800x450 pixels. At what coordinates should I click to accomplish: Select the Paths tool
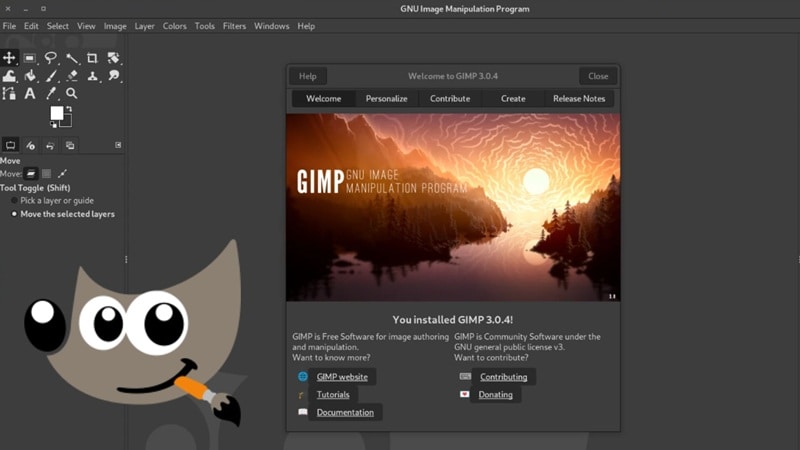(9, 93)
